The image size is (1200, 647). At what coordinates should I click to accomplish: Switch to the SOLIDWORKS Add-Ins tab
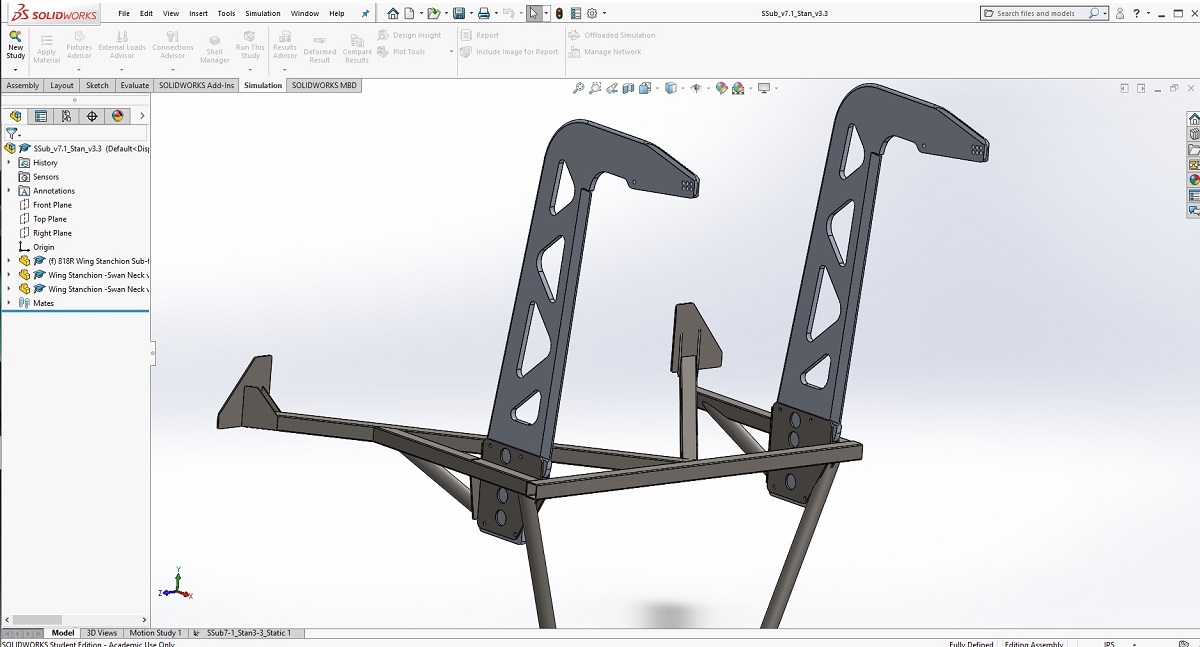[x=196, y=86]
